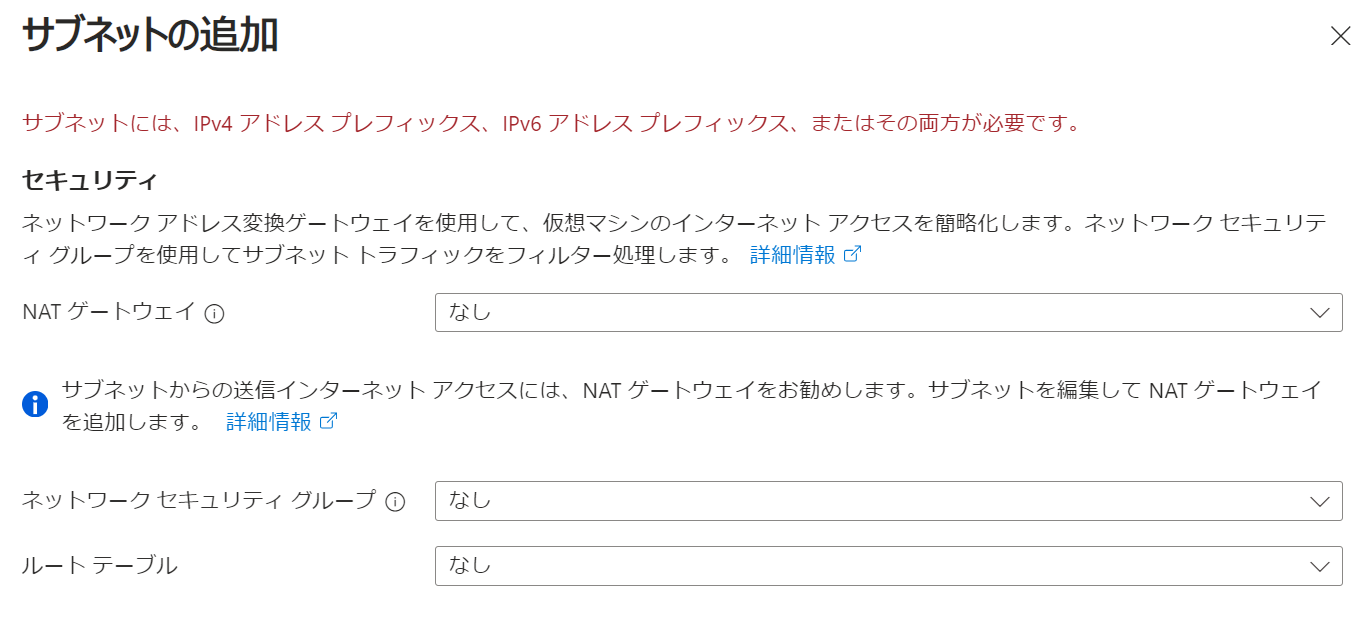Open the NAT ゲートウェイ selection list
This screenshot has height=623, width=1362.
(x=888, y=312)
